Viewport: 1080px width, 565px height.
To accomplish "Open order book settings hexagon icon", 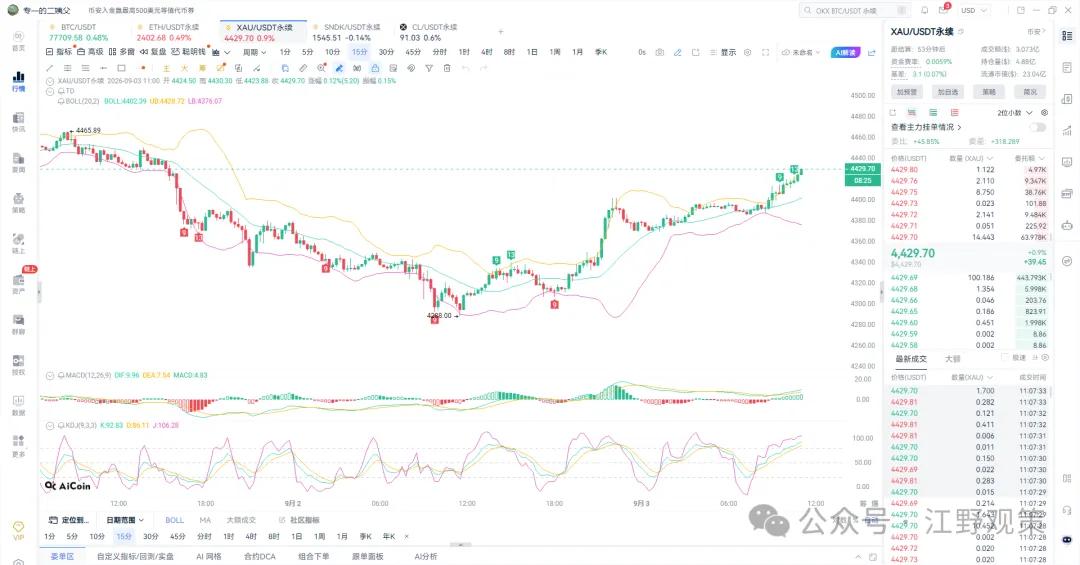I will pos(1044,113).
